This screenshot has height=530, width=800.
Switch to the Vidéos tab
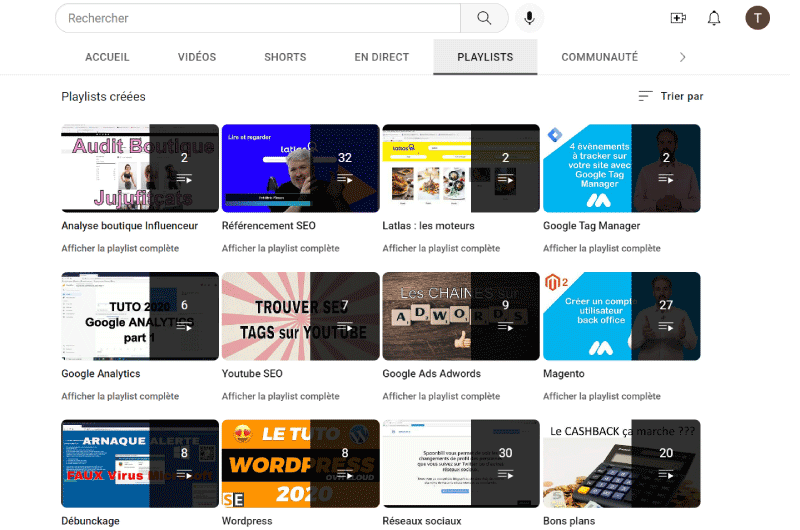pos(197,57)
